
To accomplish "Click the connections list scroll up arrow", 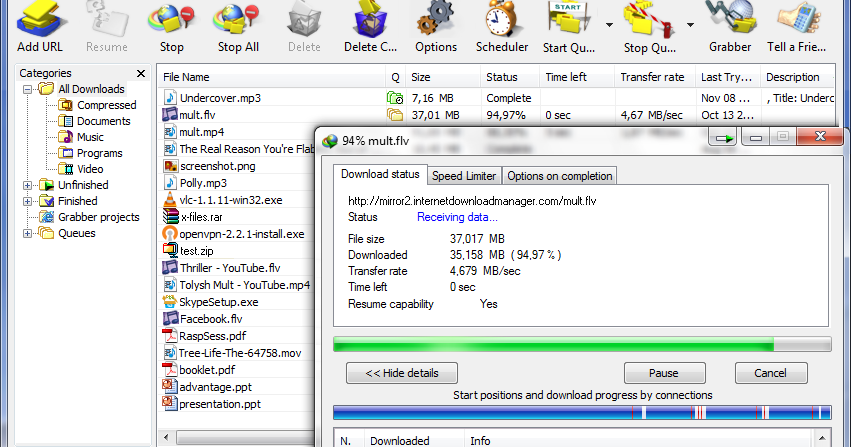I will [822, 437].
